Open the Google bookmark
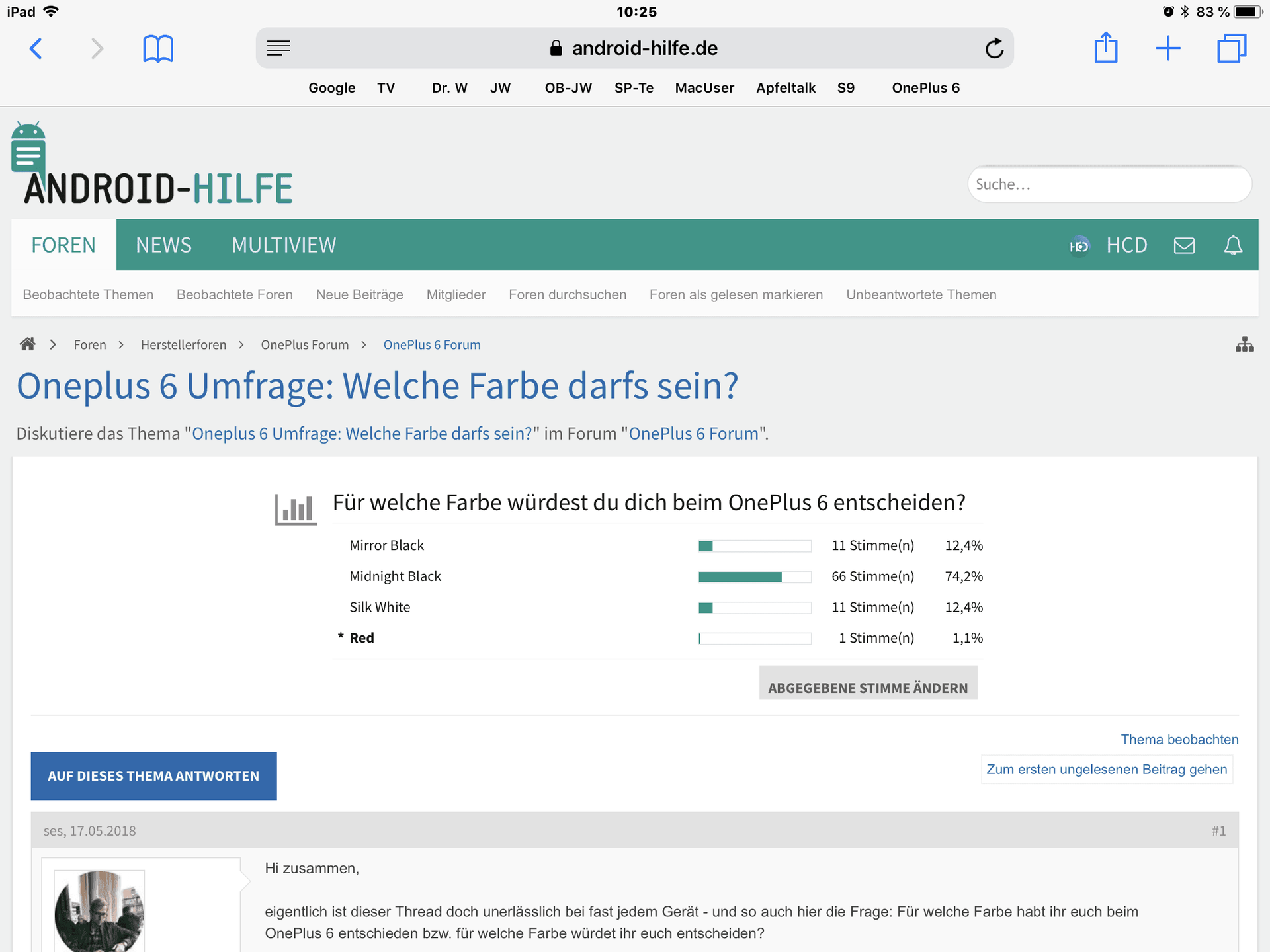Image resolution: width=1270 pixels, height=952 pixels. tap(332, 88)
